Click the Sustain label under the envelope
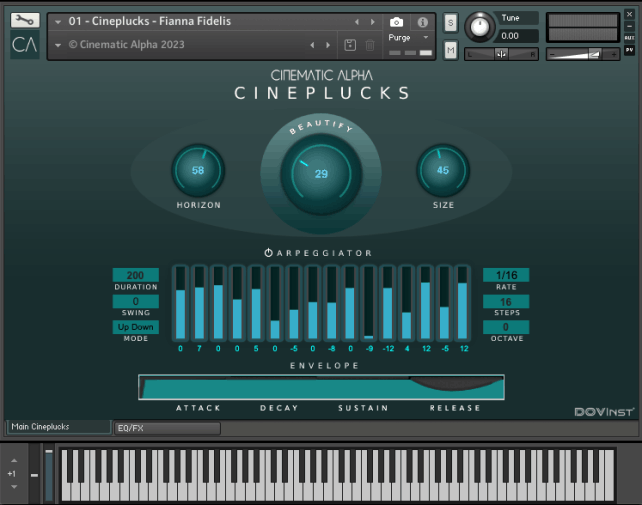Image resolution: width=642 pixels, height=505 pixels. pyautogui.click(x=363, y=408)
